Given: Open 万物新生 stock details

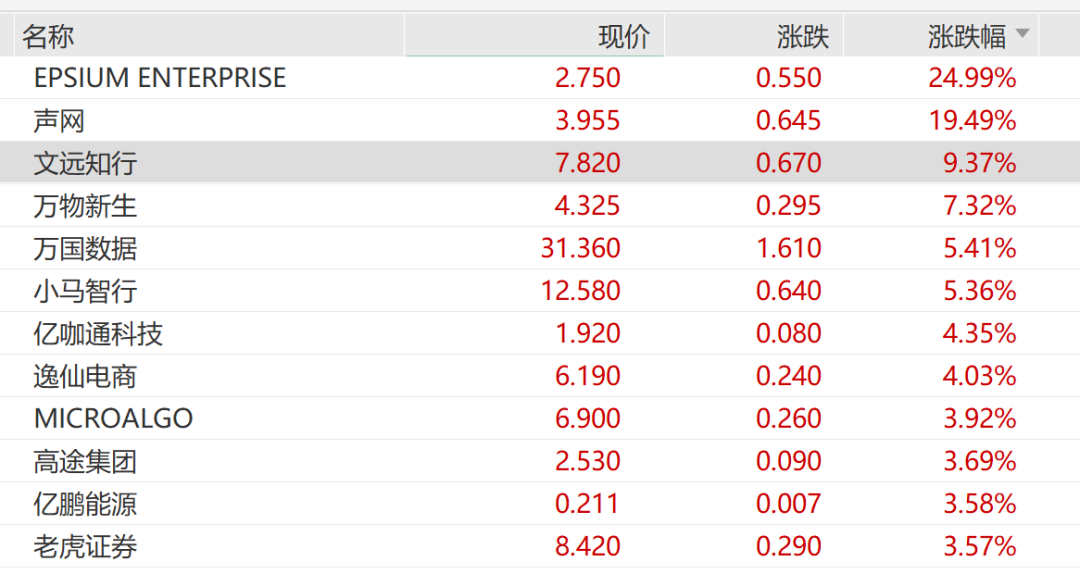Looking at the screenshot, I should [85, 206].
